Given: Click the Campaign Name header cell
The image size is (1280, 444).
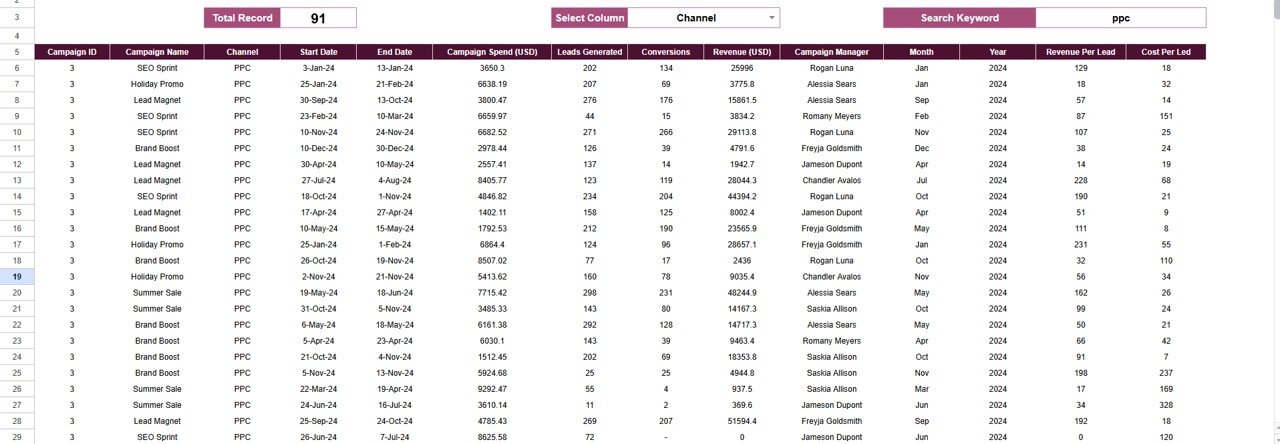Looking at the screenshot, I should coord(157,52).
